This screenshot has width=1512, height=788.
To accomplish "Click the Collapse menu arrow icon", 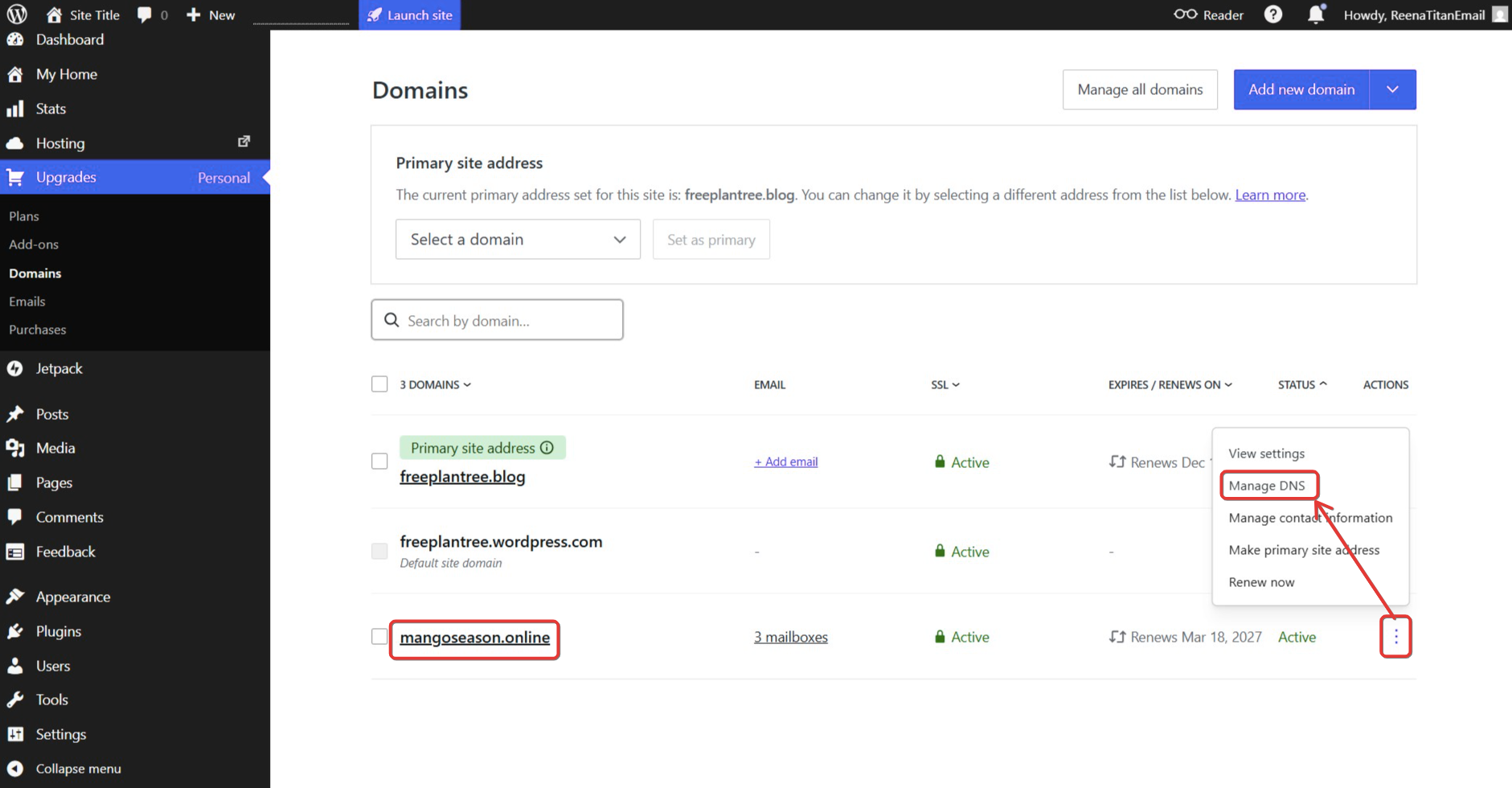I will pos(15,769).
